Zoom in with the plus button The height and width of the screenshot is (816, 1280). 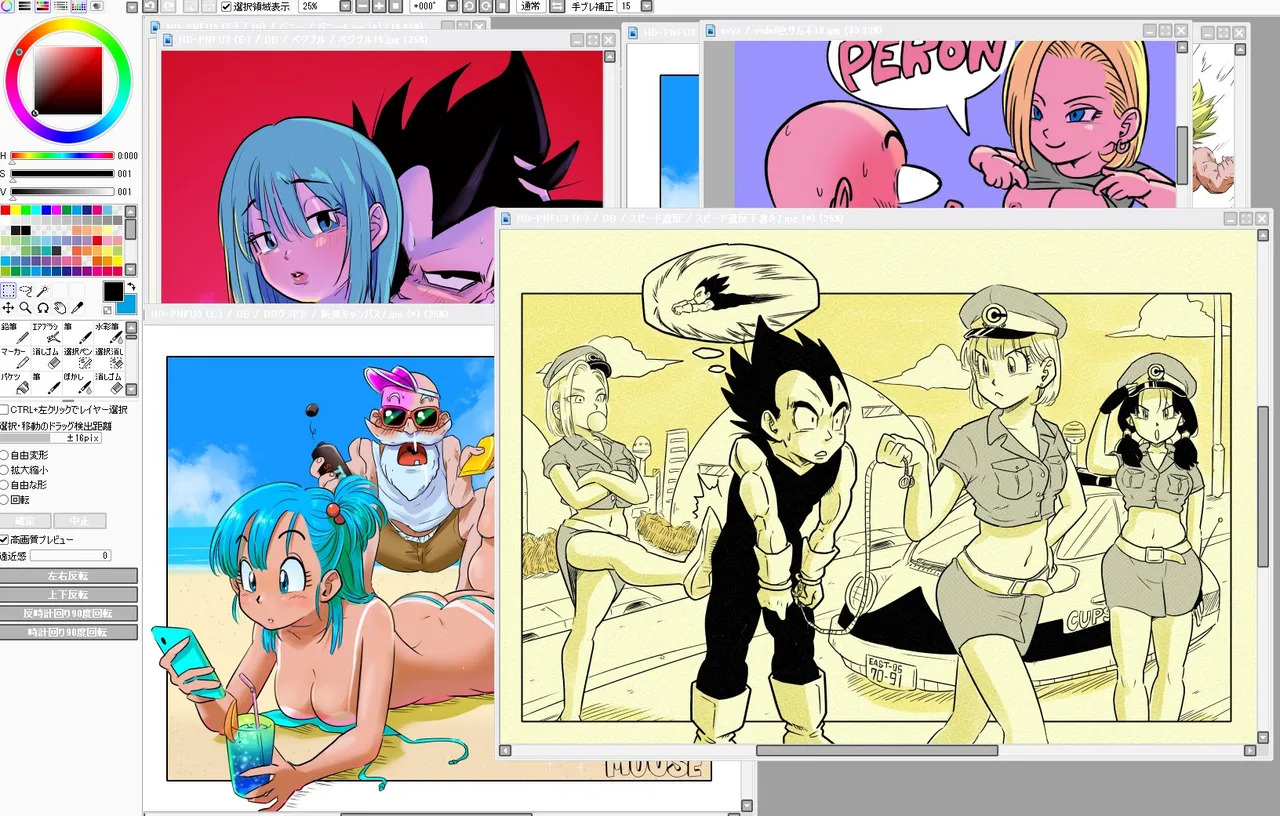pos(380,6)
